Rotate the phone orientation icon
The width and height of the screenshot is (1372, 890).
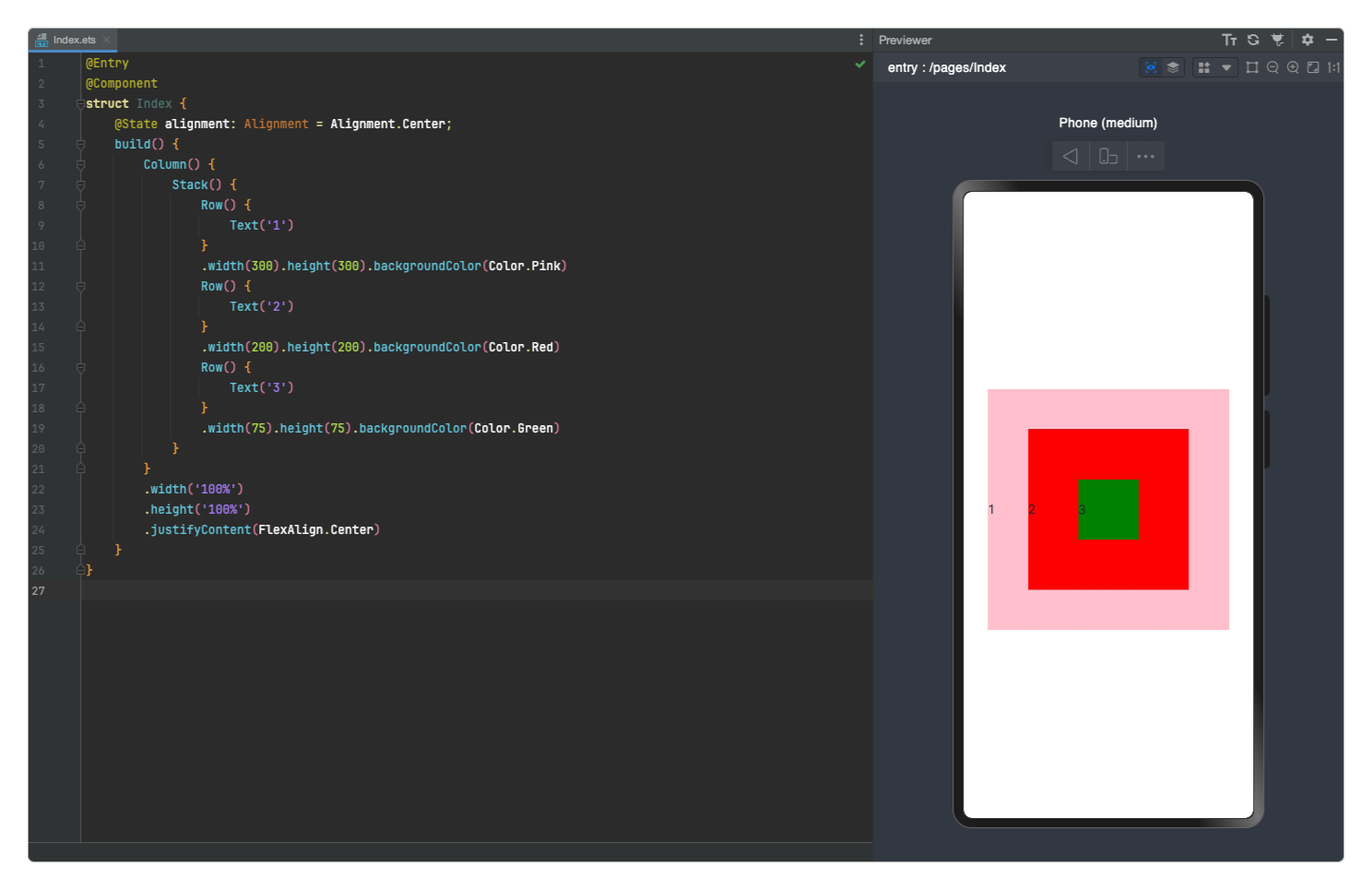(x=1108, y=157)
